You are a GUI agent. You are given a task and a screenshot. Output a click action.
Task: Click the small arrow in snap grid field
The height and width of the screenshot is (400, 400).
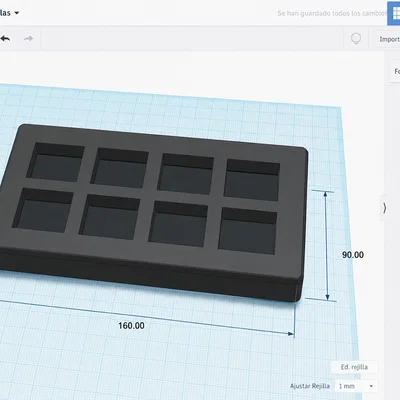click(x=371, y=386)
